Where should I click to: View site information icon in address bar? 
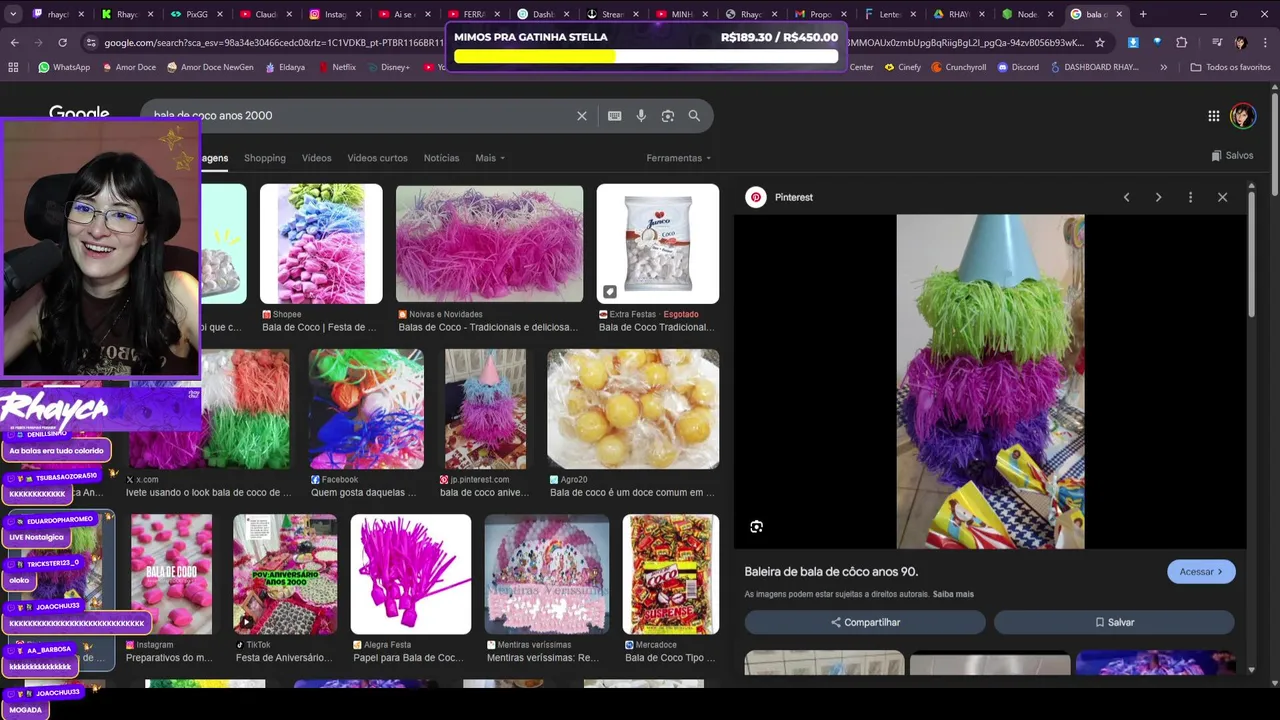[92, 43]
